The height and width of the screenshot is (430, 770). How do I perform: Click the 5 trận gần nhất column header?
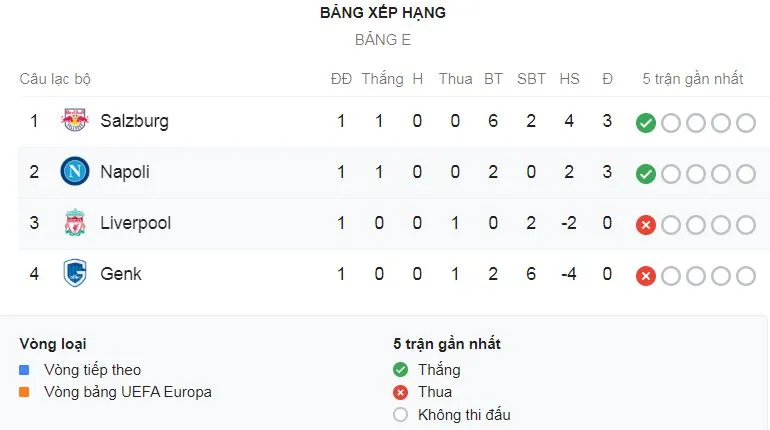click(693, 79)
